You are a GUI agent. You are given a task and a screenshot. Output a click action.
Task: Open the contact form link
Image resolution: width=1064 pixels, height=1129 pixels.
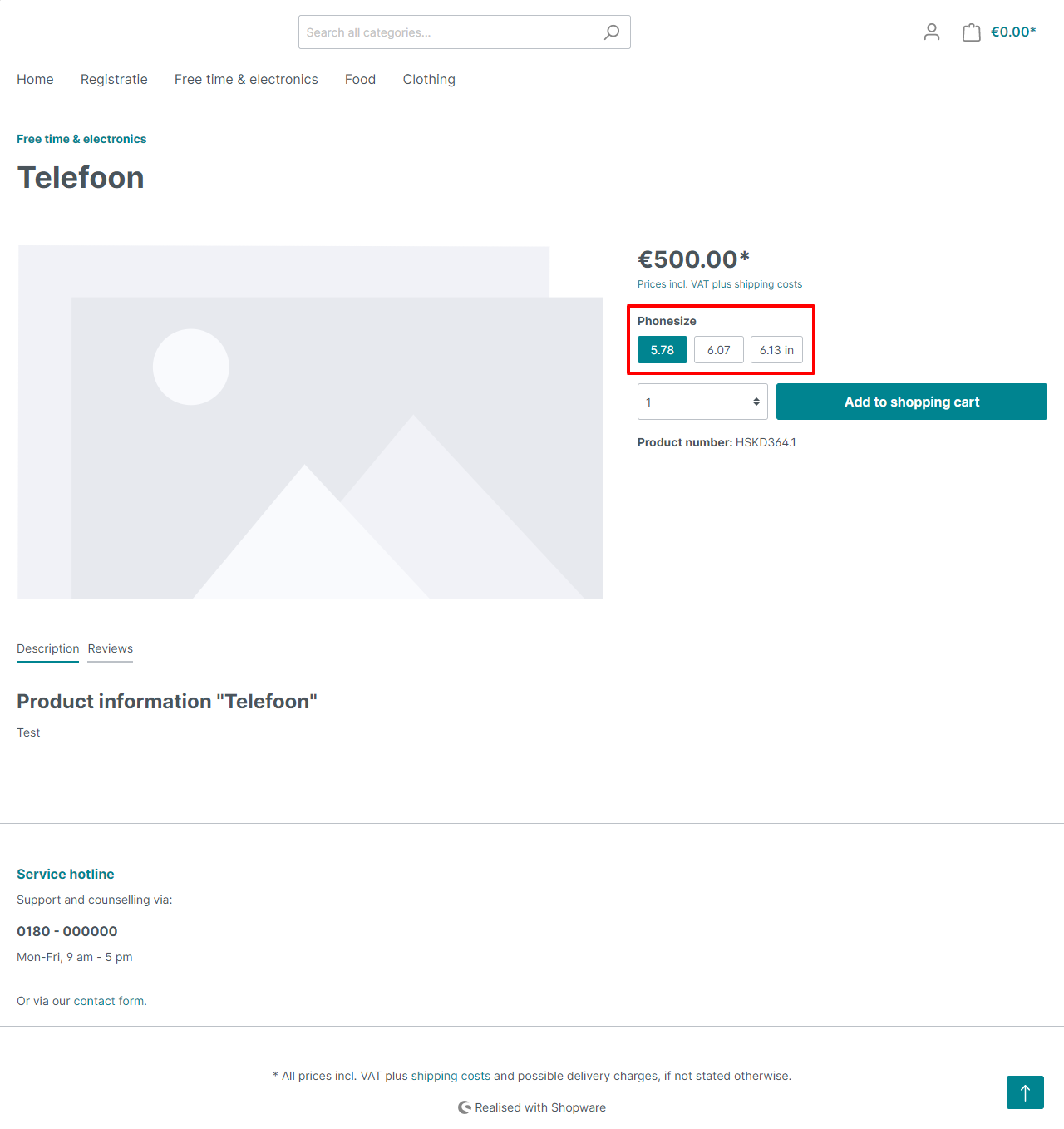coord(95,1001)
